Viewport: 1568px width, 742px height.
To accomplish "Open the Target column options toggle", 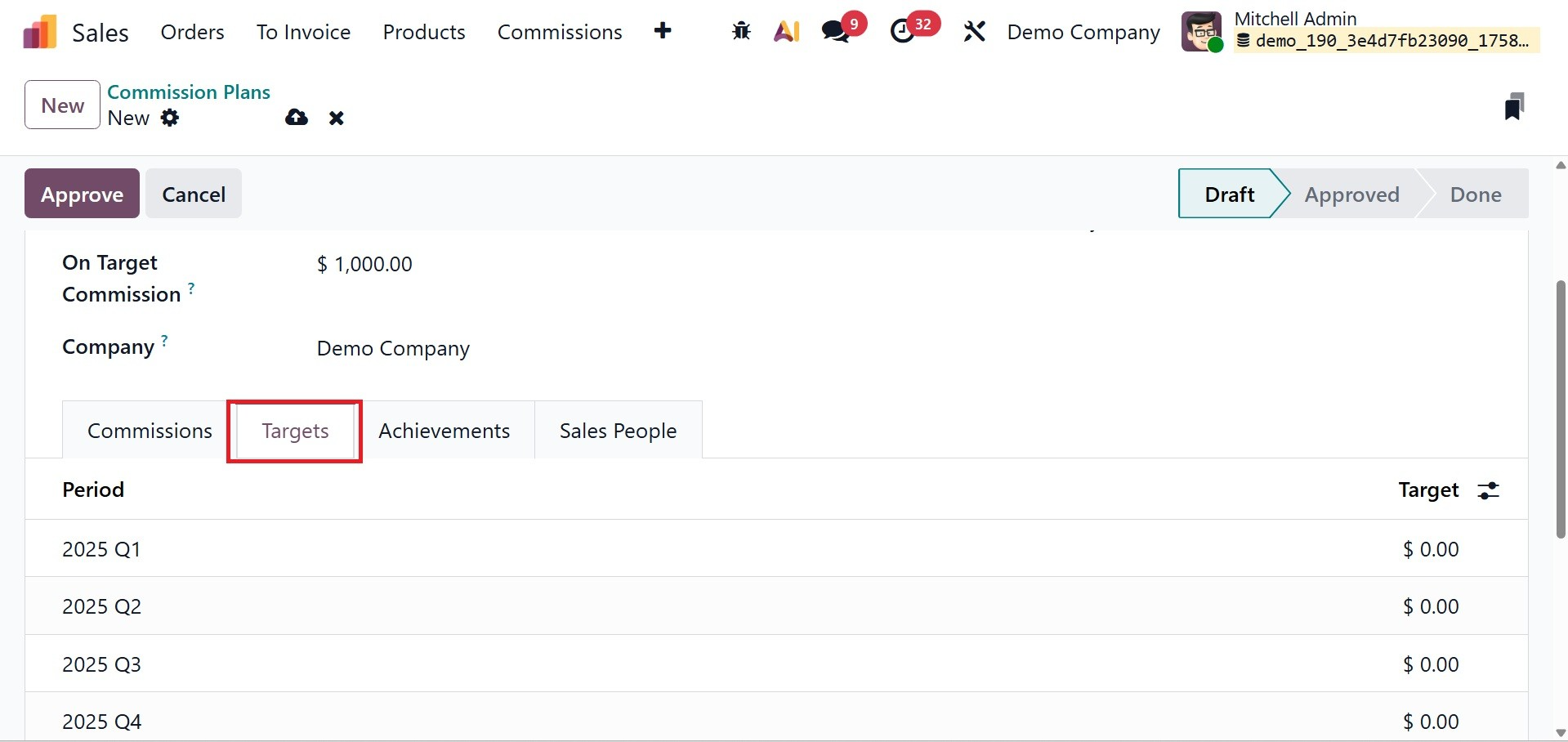I will click(x=1488, y=490).
